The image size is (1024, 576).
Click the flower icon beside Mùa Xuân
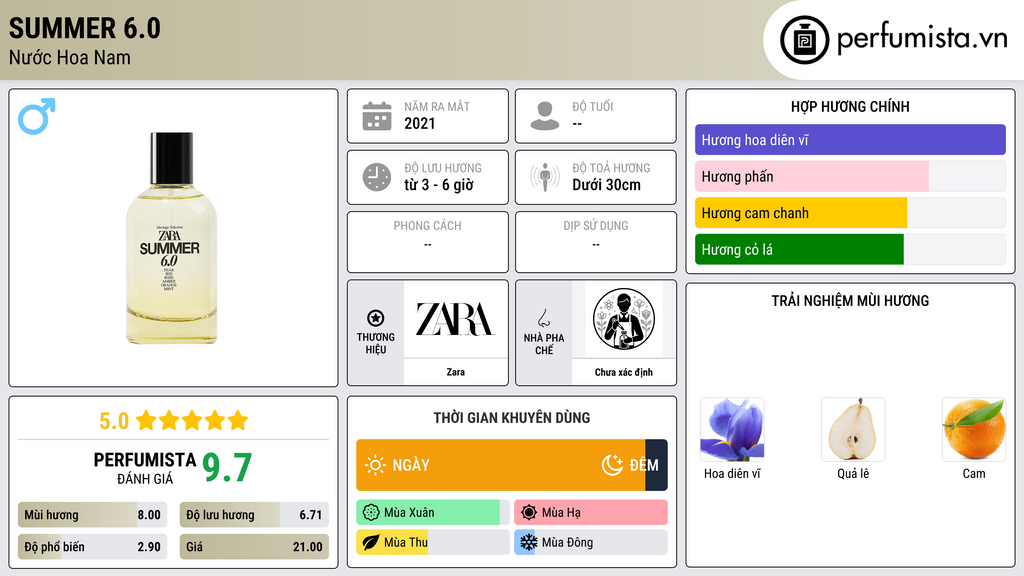click(x=371, y=513)
